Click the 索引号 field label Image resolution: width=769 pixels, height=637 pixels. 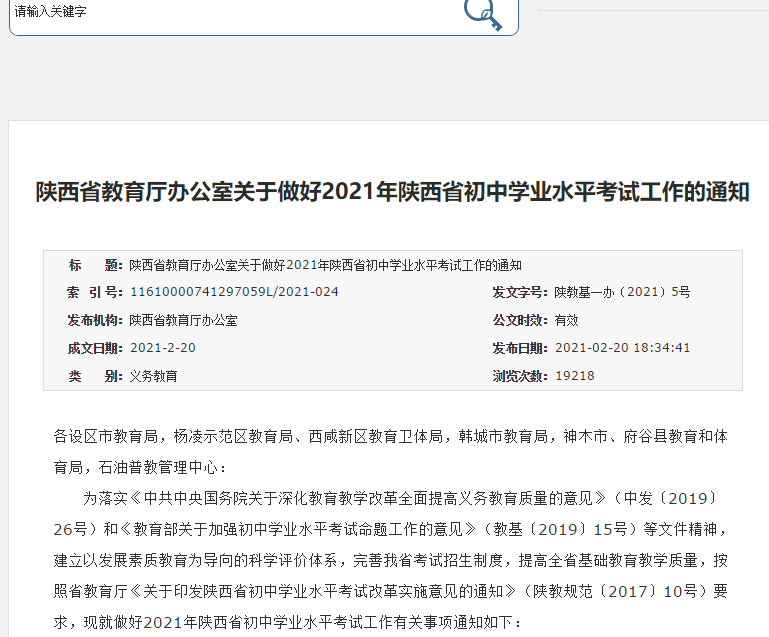coord(94,292)
